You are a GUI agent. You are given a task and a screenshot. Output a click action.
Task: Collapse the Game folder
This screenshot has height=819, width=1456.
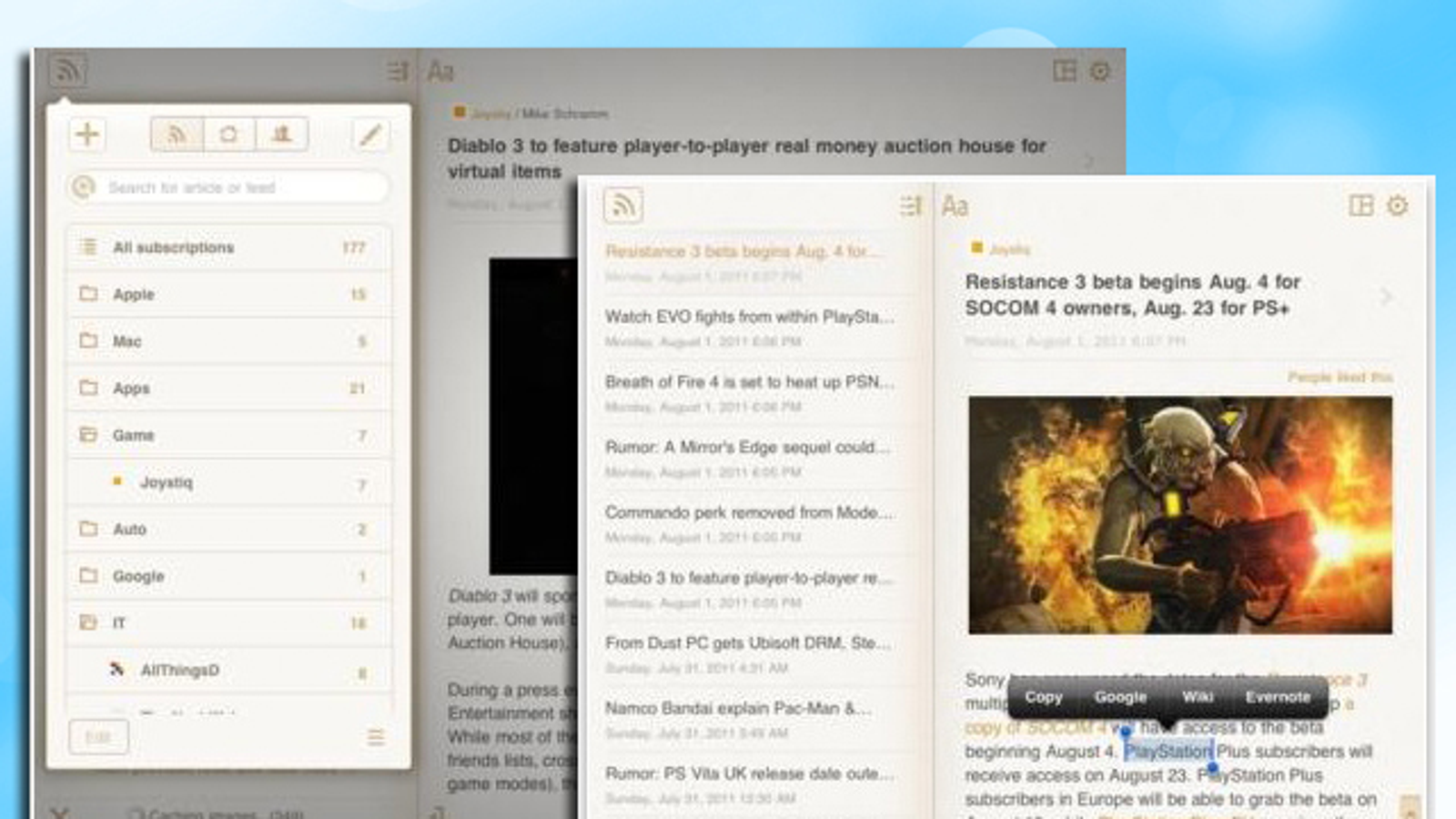[228, 436]
